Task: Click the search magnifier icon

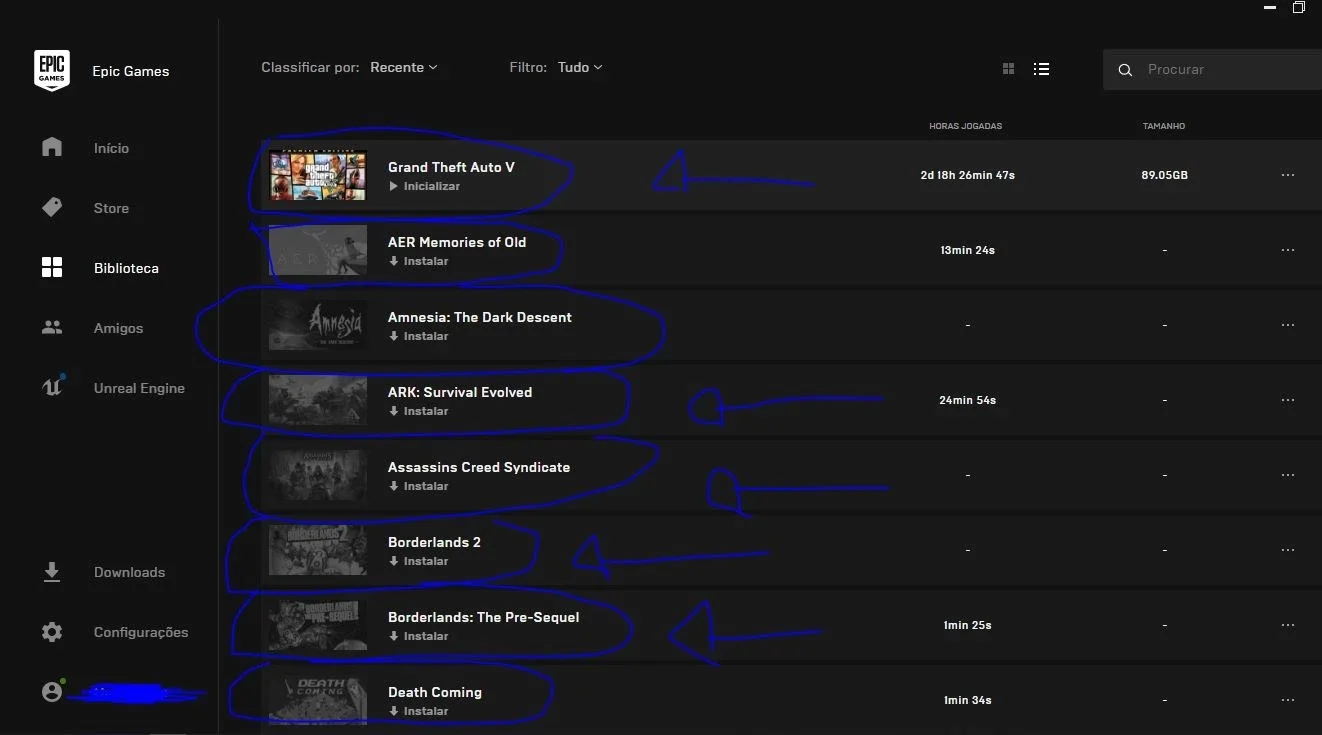Action: click(1125, 70)
